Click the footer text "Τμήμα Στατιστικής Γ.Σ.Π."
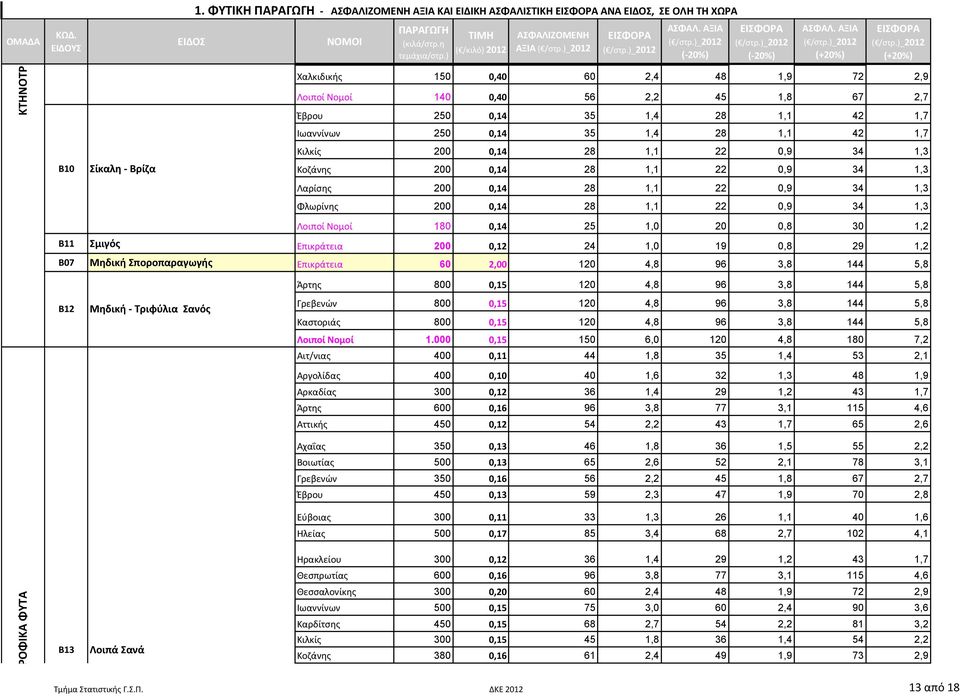Screen dimensions: 960x696 click(99, 689)
